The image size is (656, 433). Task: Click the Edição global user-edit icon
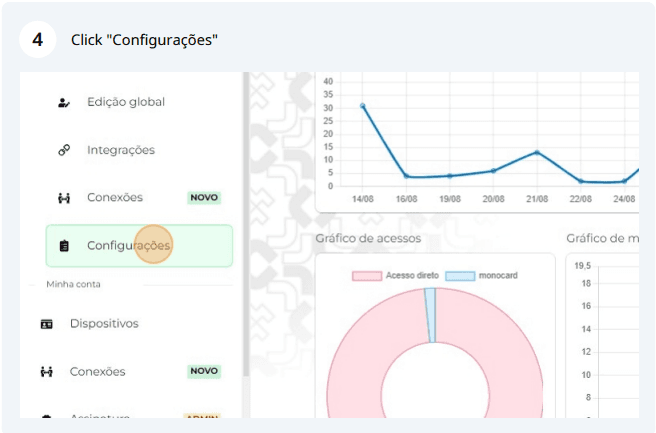point(64,102)
